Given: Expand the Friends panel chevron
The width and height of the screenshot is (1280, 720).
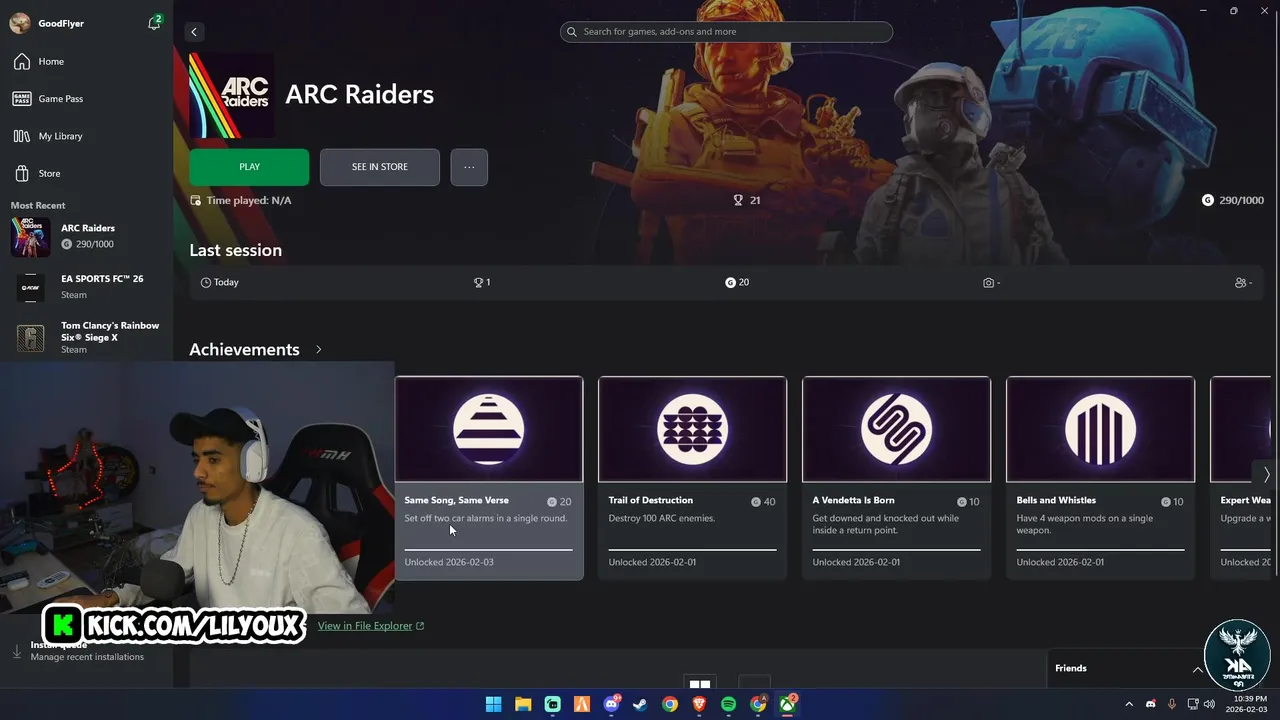Looking at the screenshot, I should [1197, 669].
